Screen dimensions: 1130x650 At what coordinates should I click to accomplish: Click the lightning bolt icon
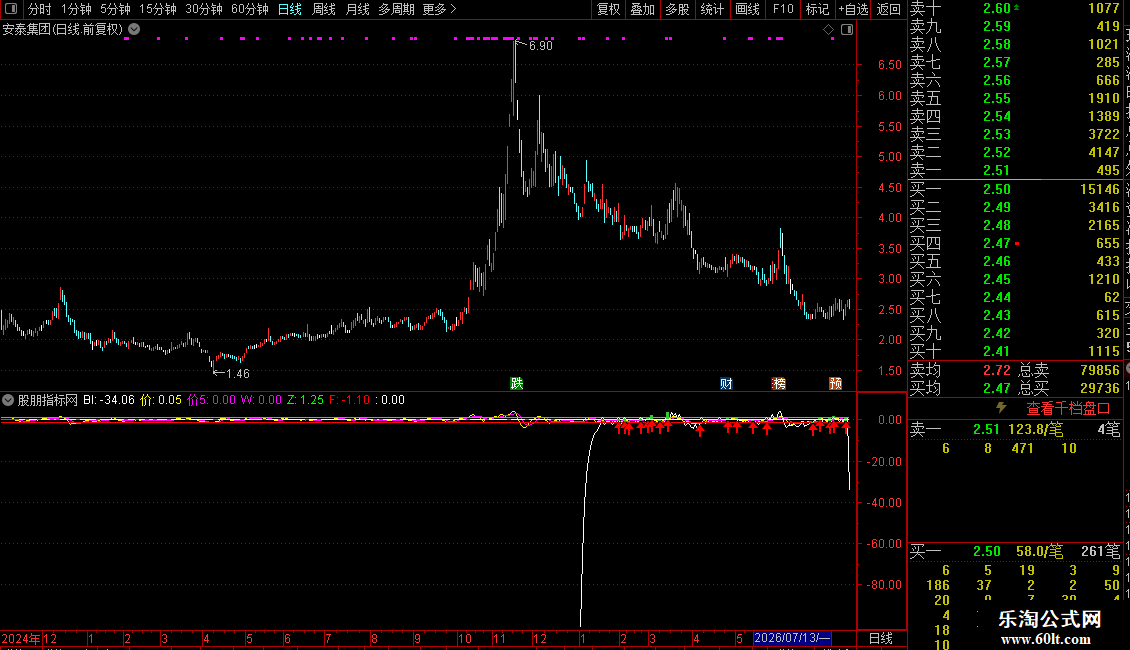point(1001,408)
